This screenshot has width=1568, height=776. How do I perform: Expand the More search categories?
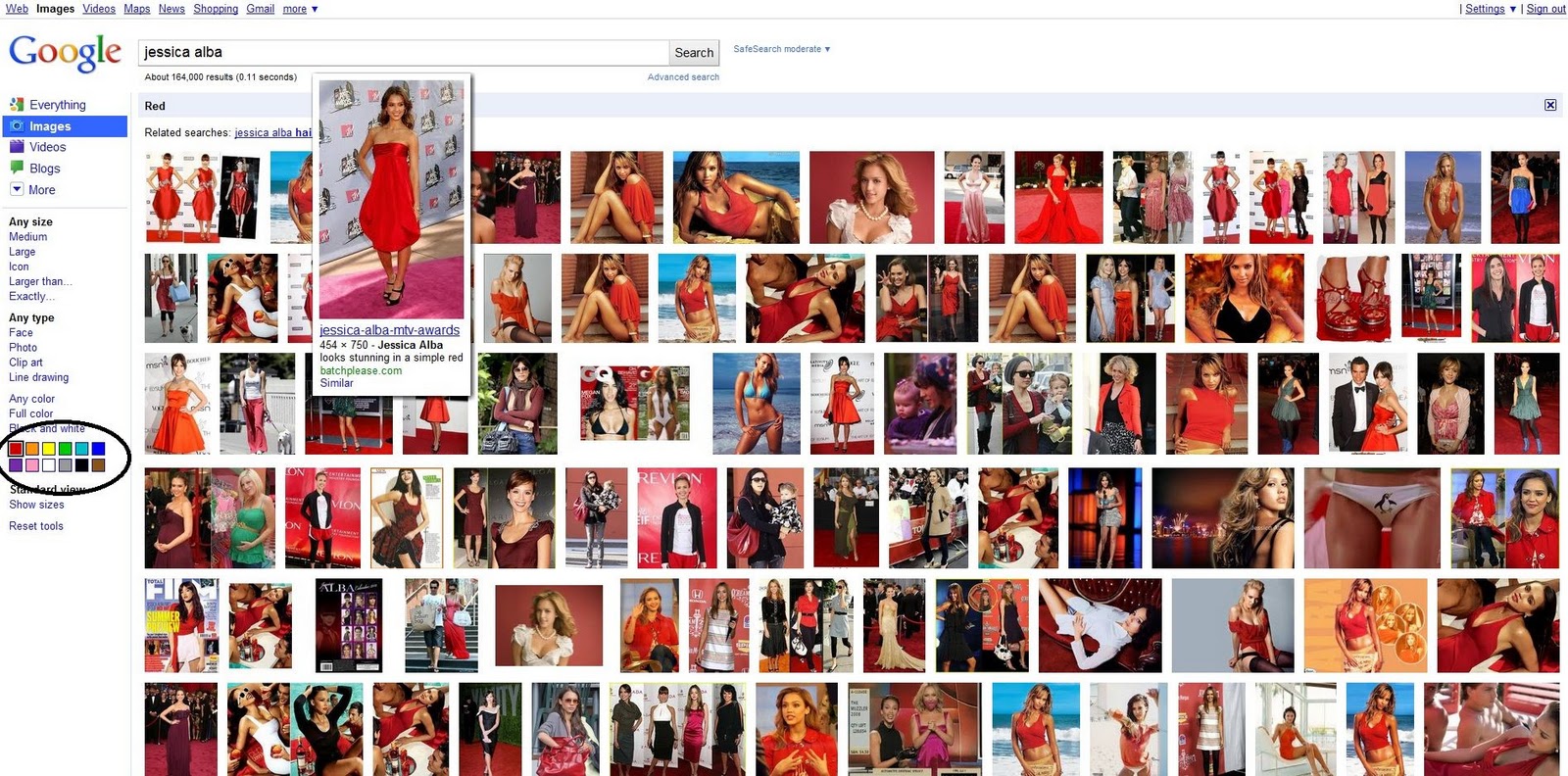[41, 190]
